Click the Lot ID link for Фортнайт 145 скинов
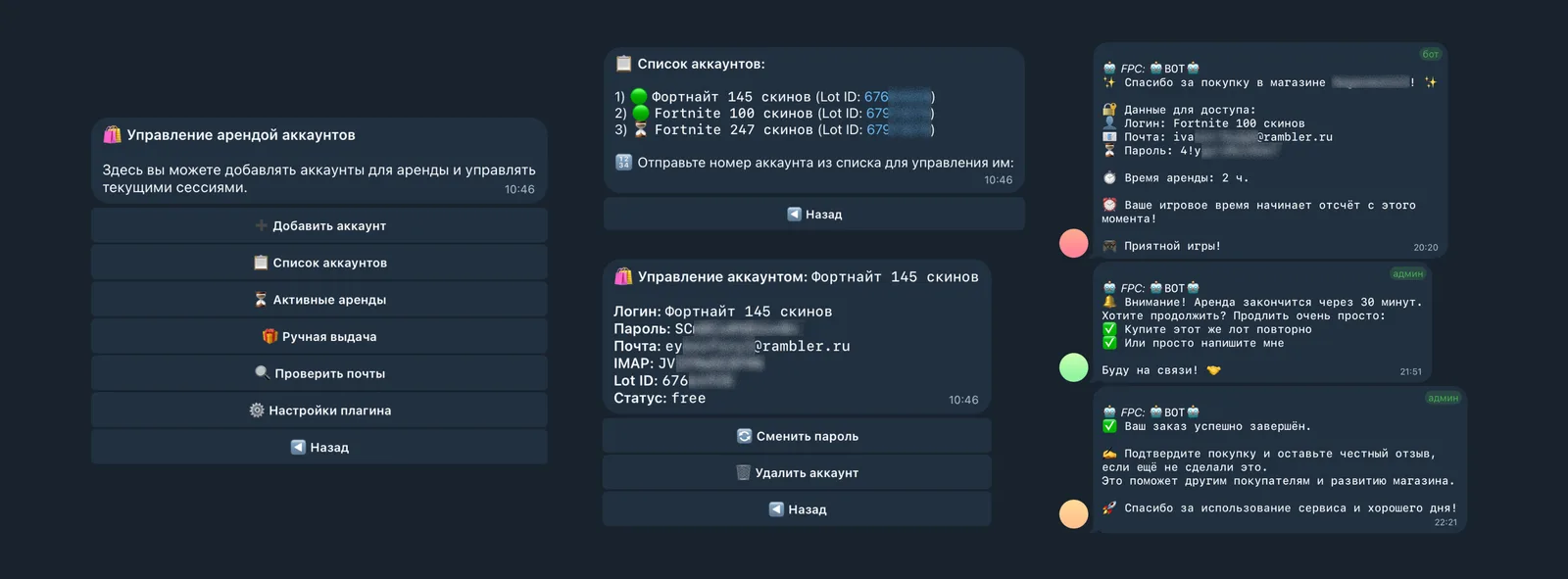 (x=897, y=96)
